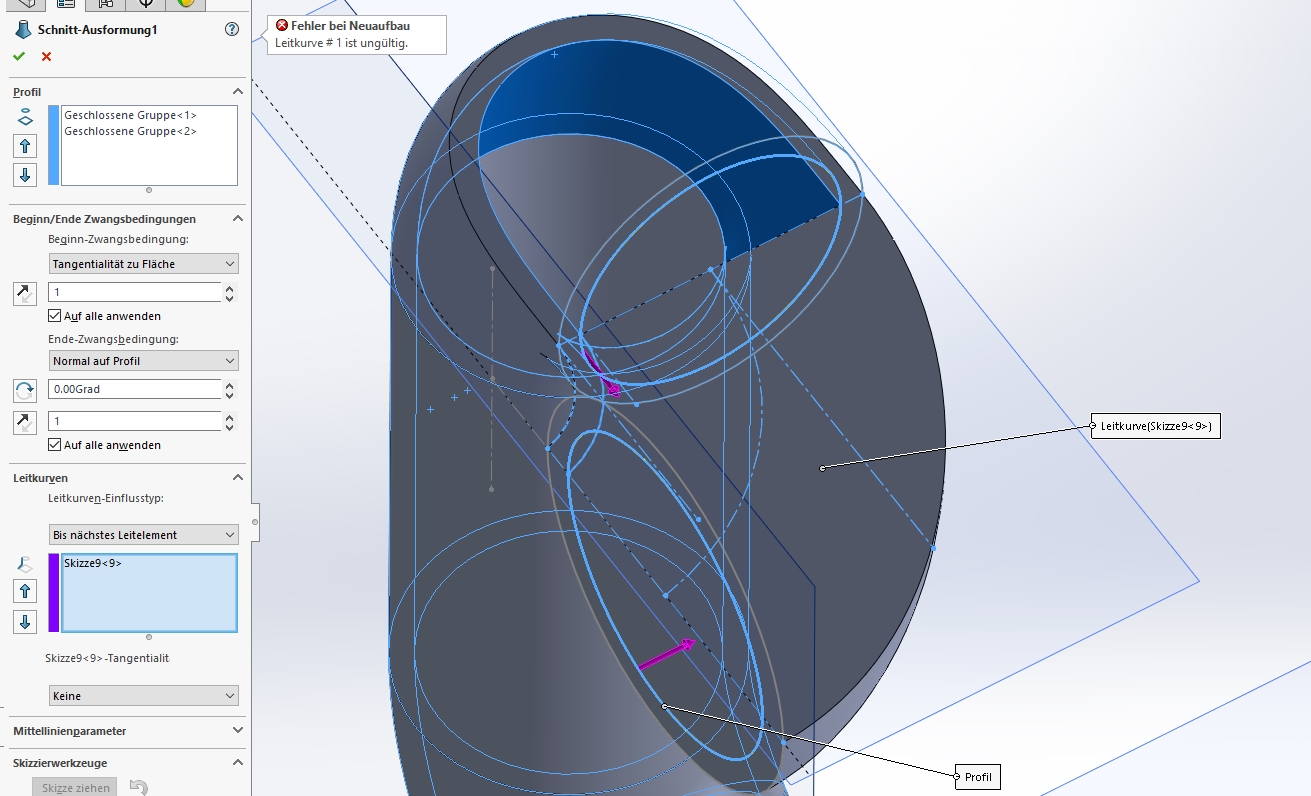Toggle first 'Auf alle anwenden' under Beginn-Zwangsbedingung
Screen dimensions: 1311x796
[55, 316]
